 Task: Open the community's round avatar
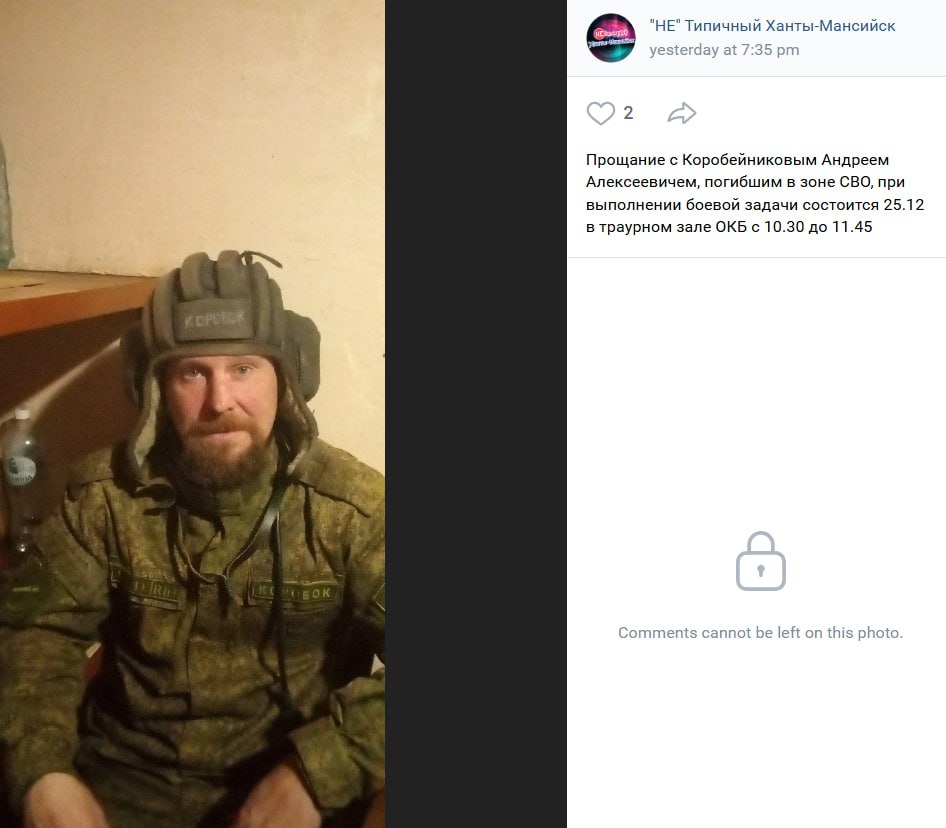[x=611, y=38]
